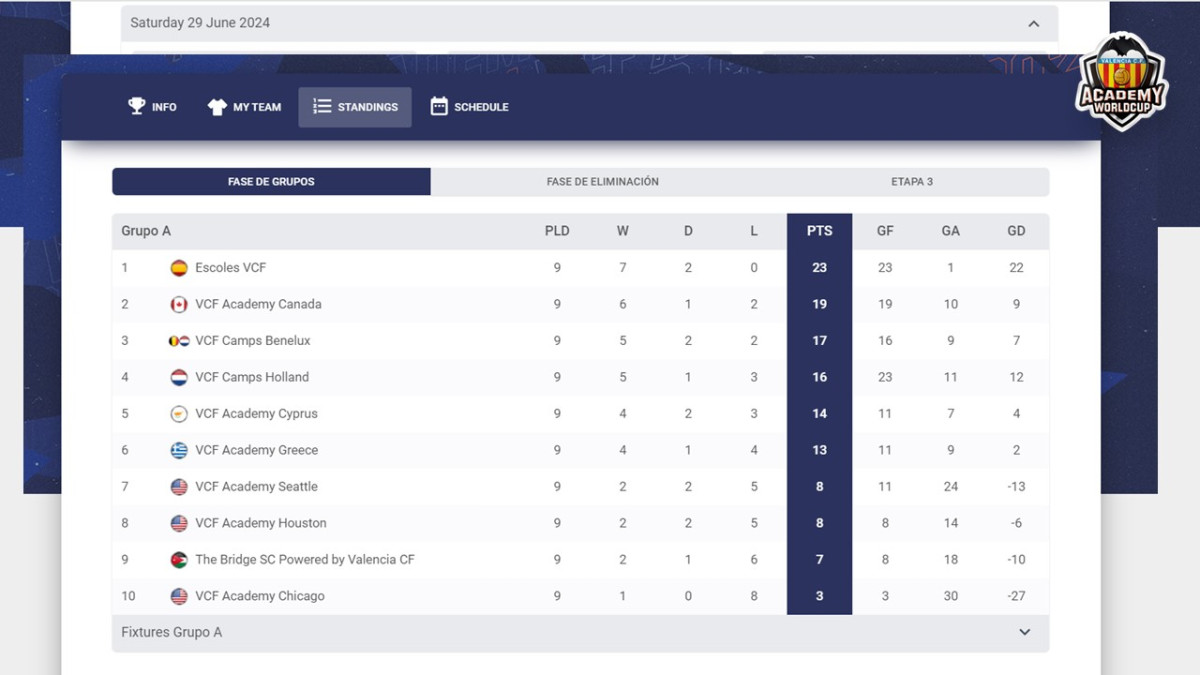Open the My Team menu item
The image size is (1200, 675).
click(244, 107)
